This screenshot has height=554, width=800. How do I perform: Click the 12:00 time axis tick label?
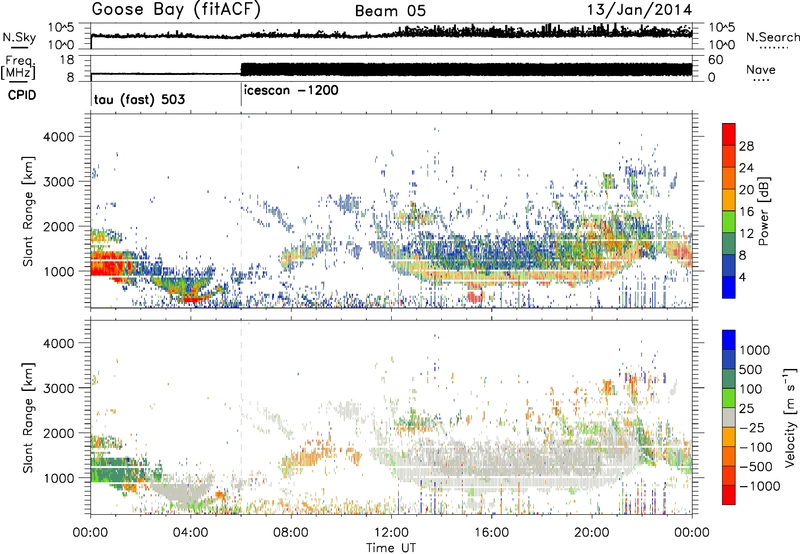pos(391,533)
